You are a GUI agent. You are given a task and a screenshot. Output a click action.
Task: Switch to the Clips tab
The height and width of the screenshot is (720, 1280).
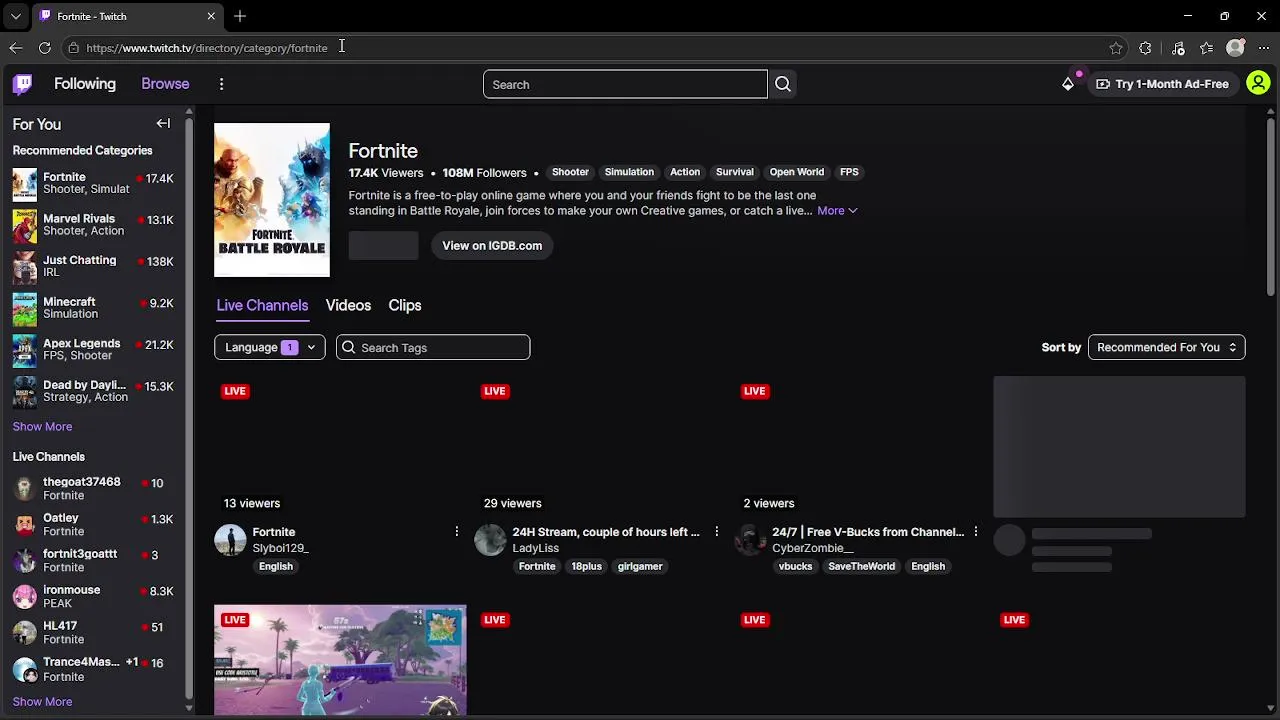pyautogui.click(x=405, y=306)
